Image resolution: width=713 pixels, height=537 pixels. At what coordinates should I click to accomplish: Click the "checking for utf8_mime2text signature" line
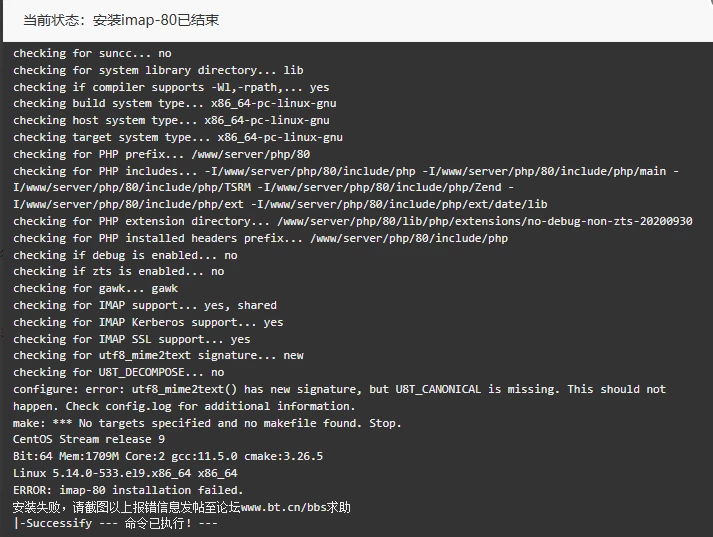click(x=158, y=355)
